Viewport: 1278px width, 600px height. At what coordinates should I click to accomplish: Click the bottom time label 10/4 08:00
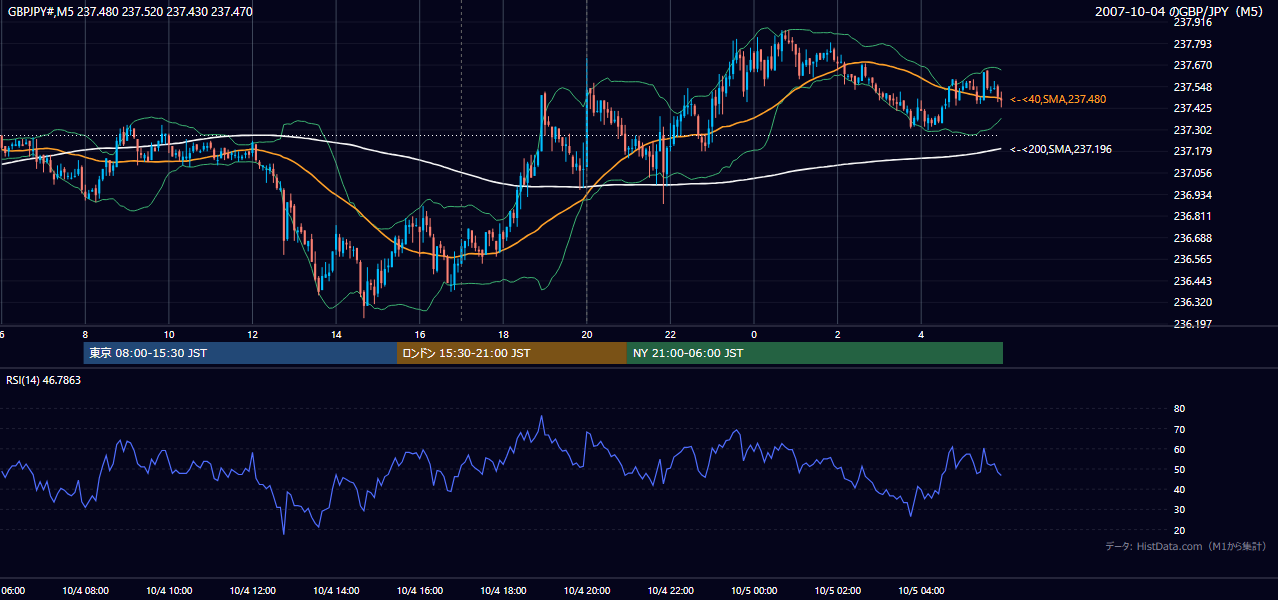[85, 591]
